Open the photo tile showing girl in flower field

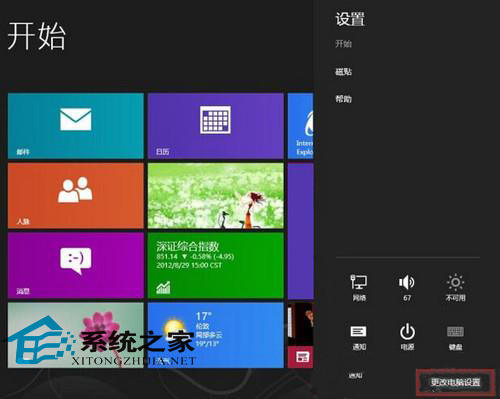[x=216, y=196]
